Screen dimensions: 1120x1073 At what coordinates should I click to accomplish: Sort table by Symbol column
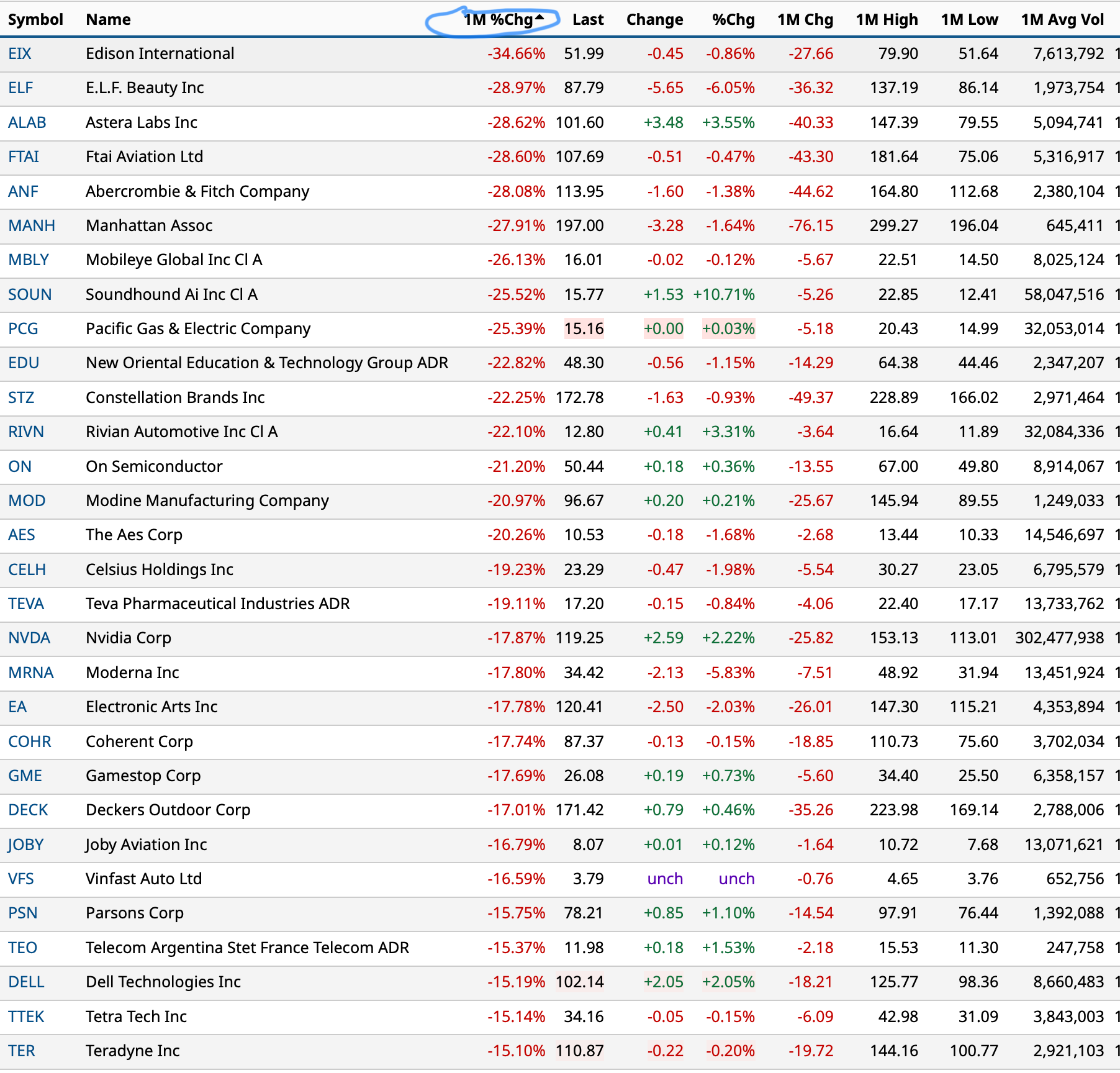click(35, 20)
